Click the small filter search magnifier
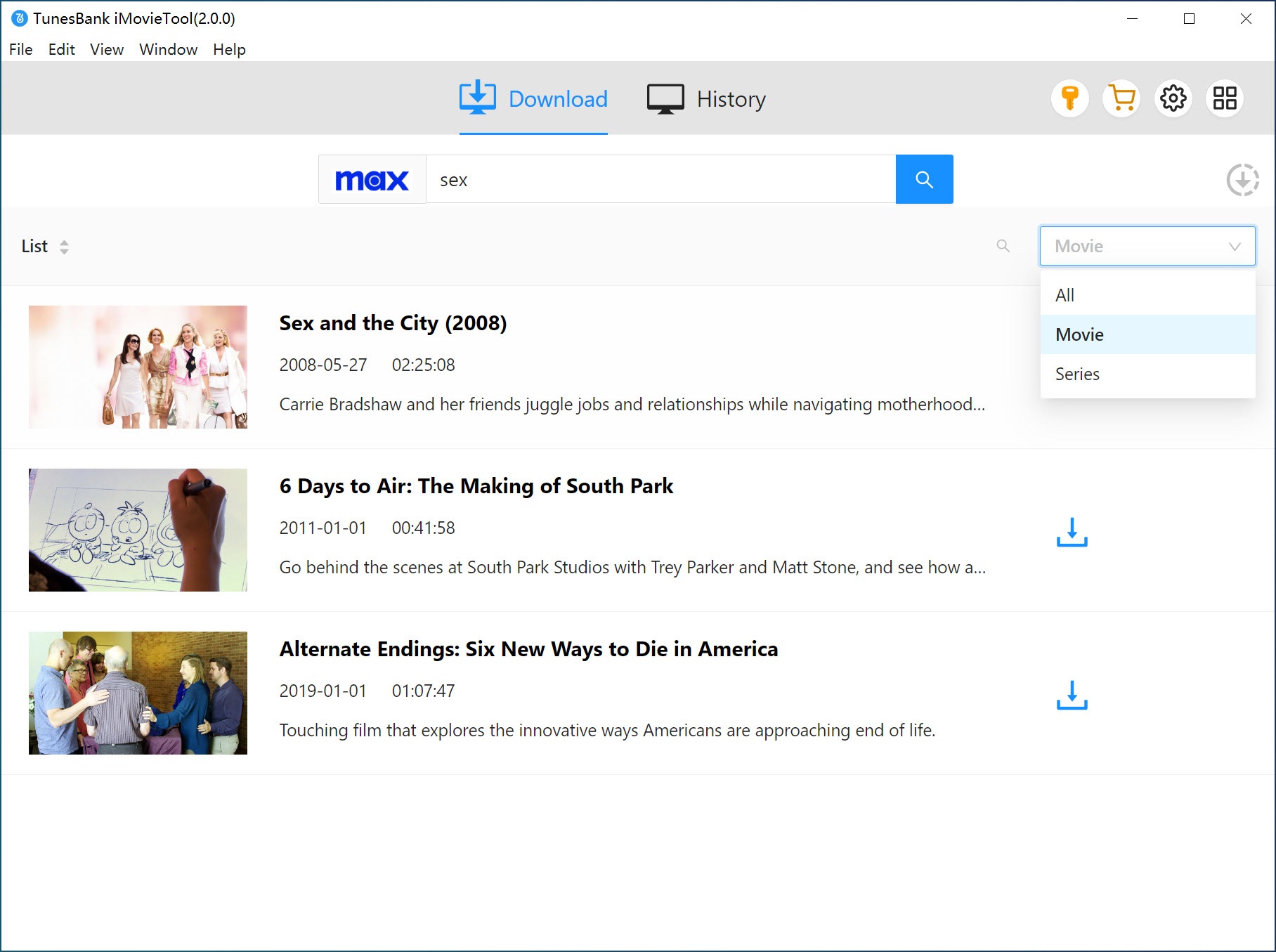1276x952 pixels. coord(1003,246)
